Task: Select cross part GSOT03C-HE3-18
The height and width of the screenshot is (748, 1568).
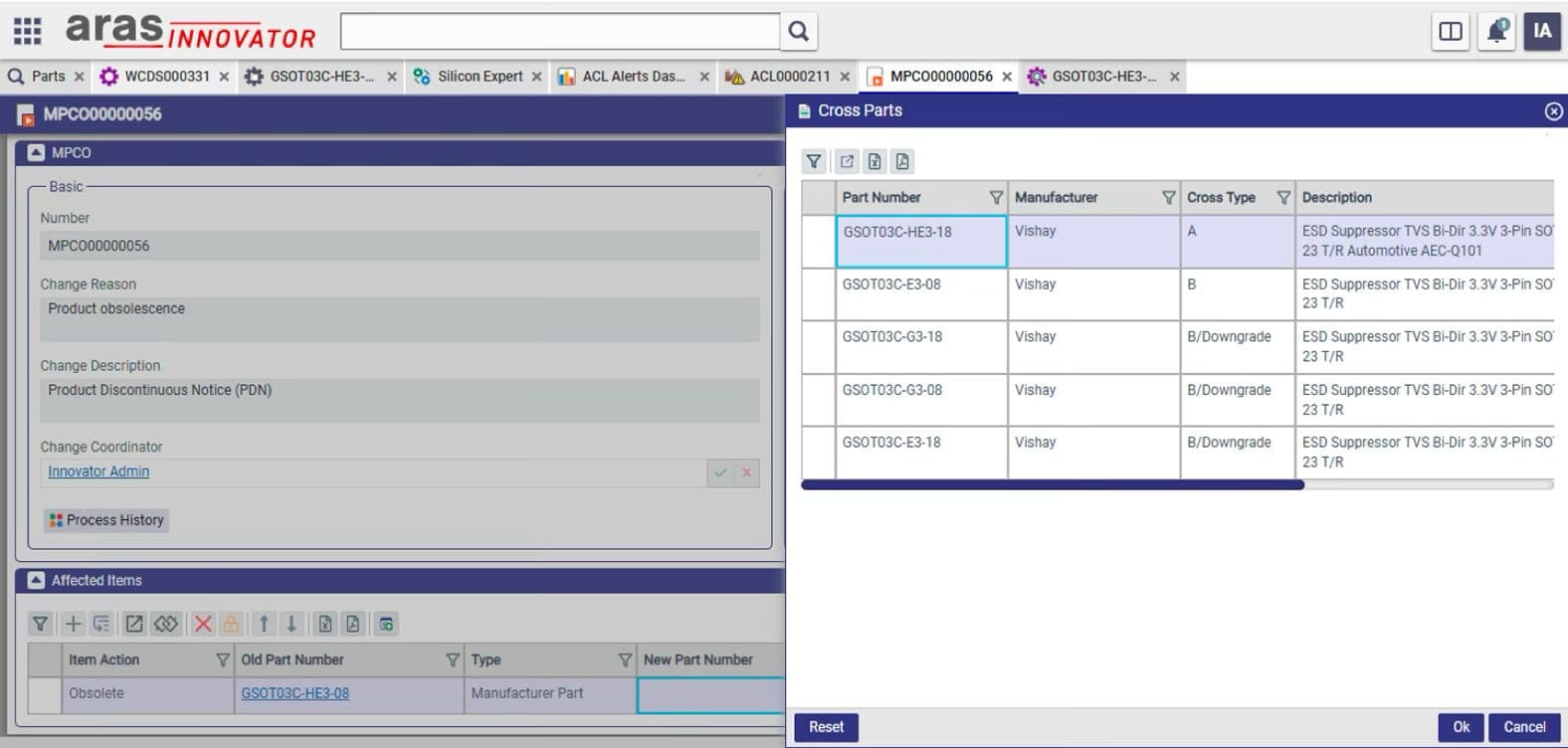Action: pyautogui.click(x=921, y=242)
